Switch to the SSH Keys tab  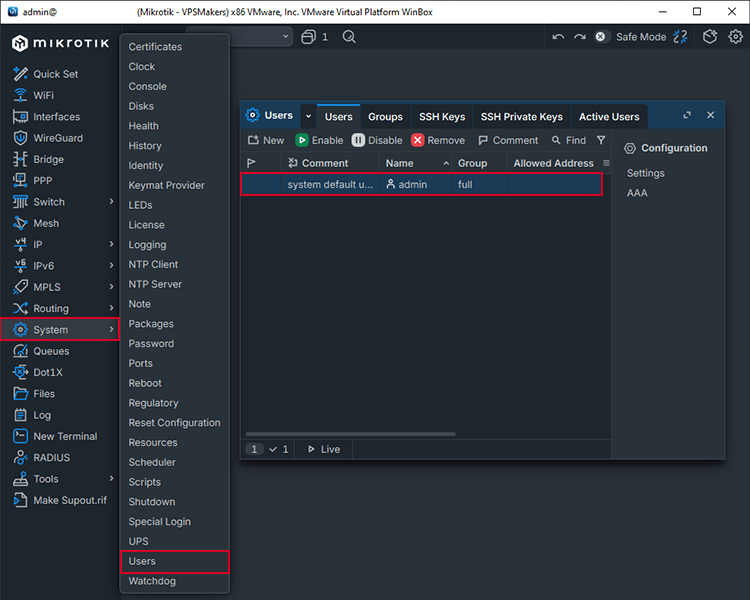(x=442, y=117)
